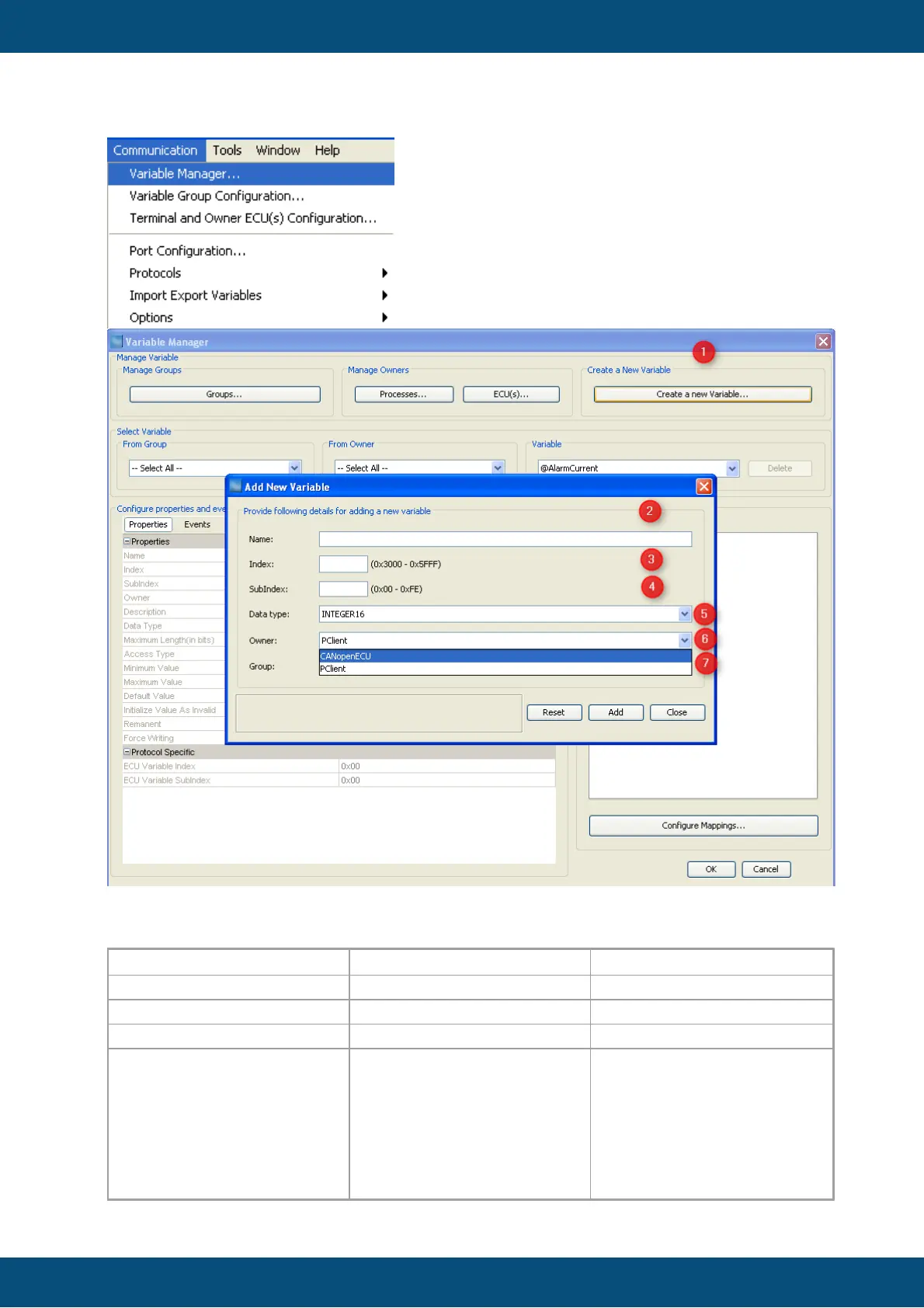Click the Cancel button
The image size is (924, 1308).
(766, 869)
